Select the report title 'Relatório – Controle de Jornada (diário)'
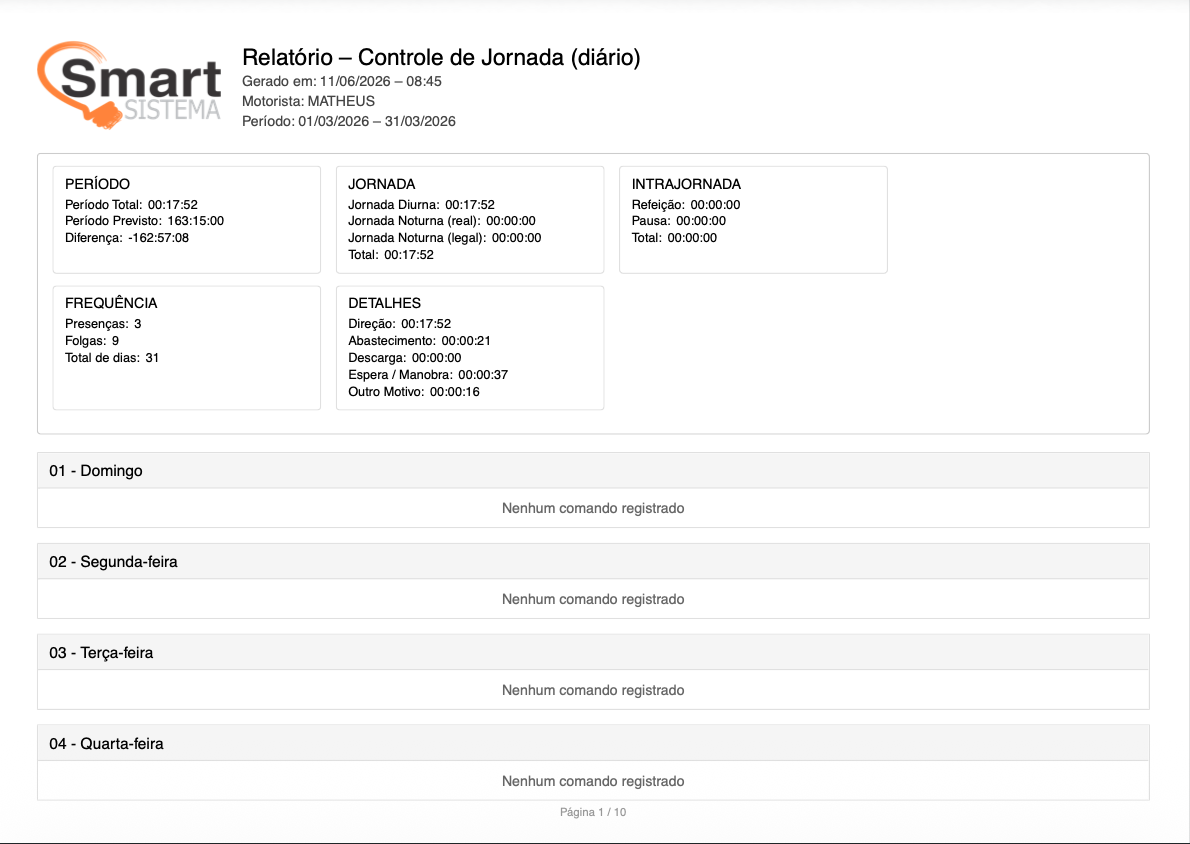This screenshot has height=844, width=1190. pos(441,58)
